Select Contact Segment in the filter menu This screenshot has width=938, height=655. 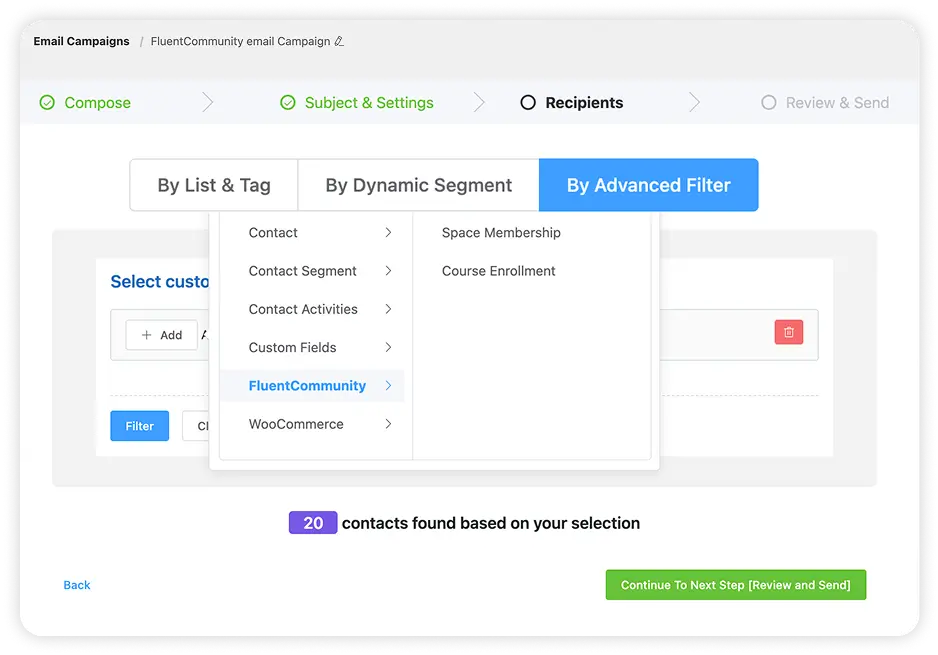coord(312,271)
